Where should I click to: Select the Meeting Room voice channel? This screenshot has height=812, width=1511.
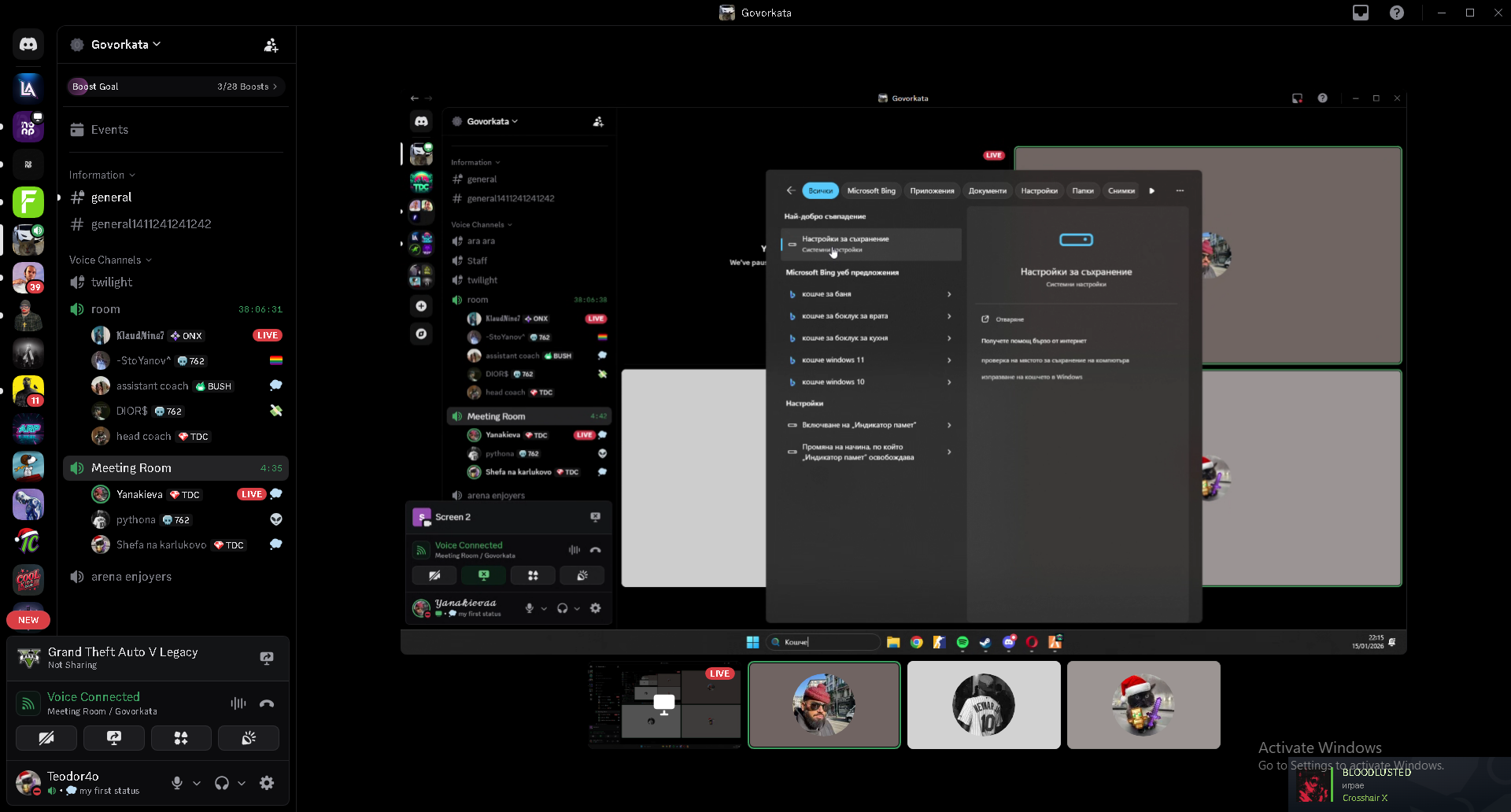pos(175,468)
